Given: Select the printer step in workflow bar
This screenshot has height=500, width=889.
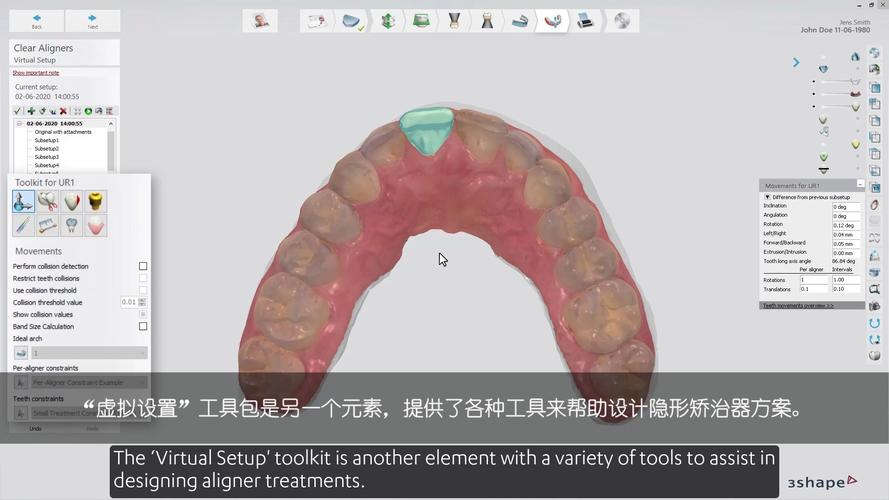Looking at the screenshot, I should pos(585,21).
